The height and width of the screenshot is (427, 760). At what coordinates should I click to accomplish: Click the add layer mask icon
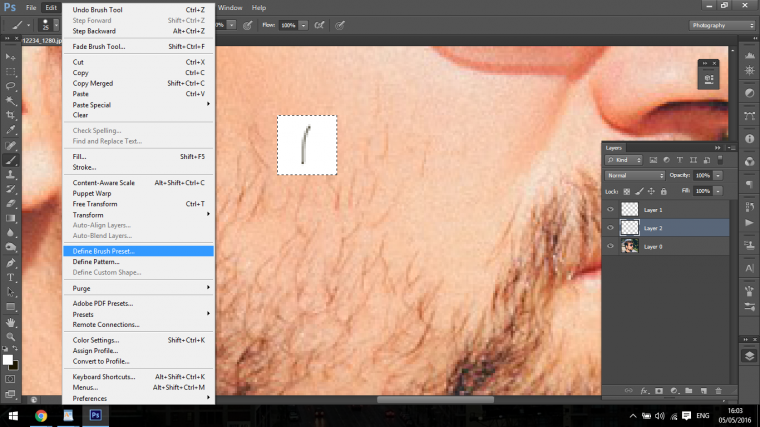tap(659, 391)
